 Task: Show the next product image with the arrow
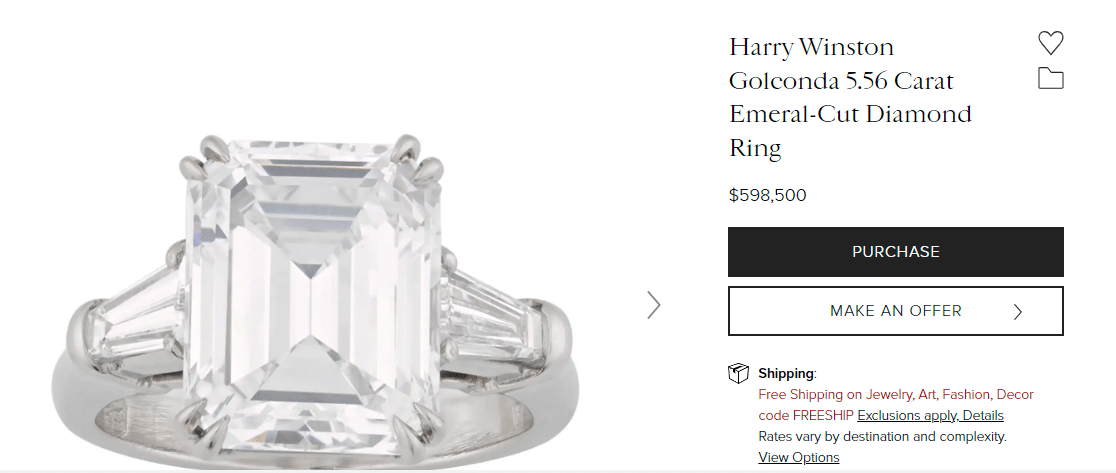(x=654, y=305)
